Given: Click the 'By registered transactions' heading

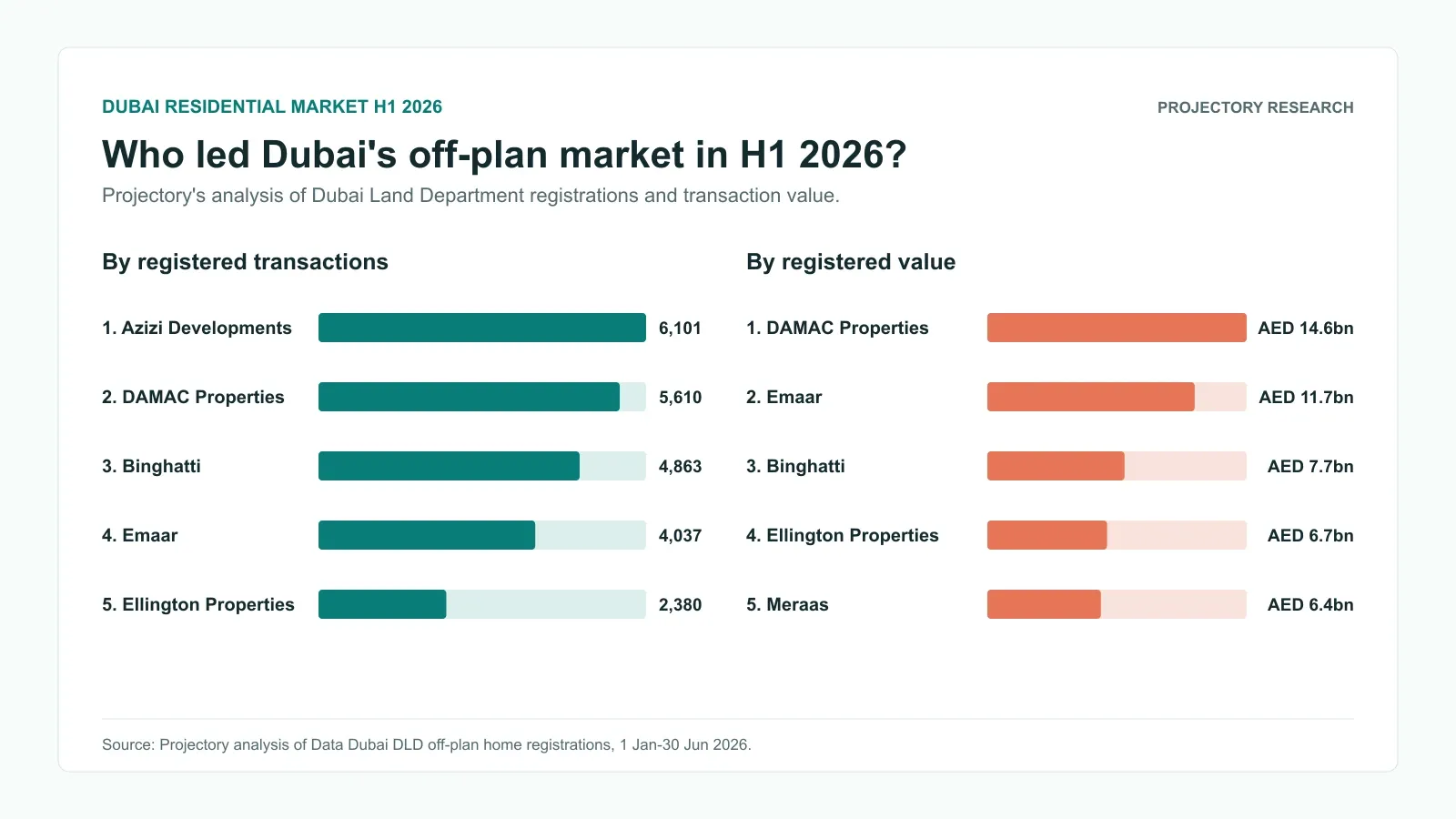Looking at the screenshot, I should coord(245,262).
